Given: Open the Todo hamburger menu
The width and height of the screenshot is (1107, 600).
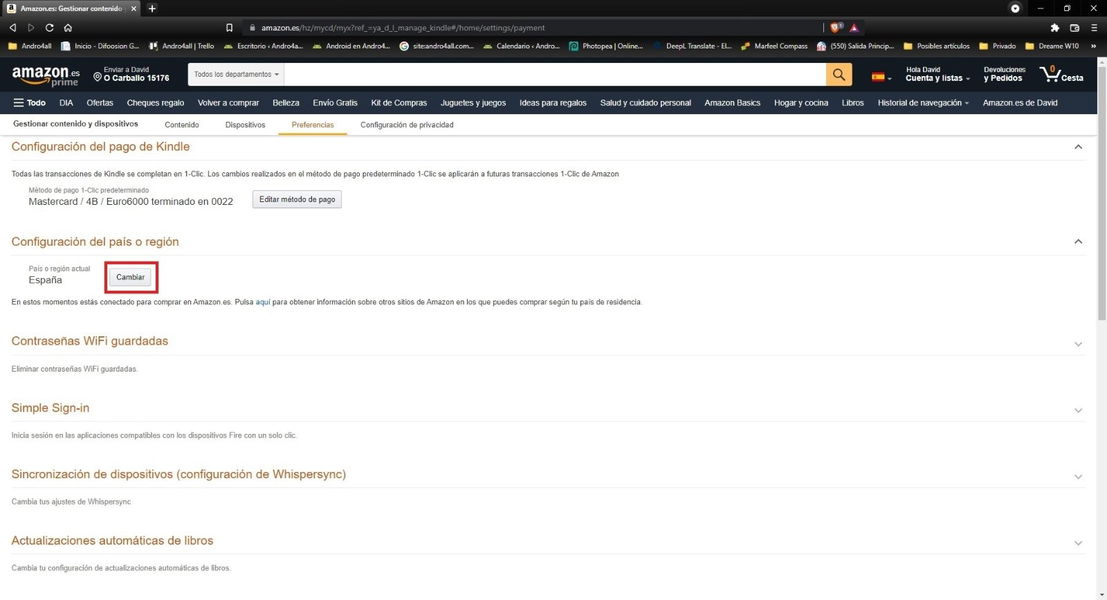Looking at the screenshot, I should [29, 103].
